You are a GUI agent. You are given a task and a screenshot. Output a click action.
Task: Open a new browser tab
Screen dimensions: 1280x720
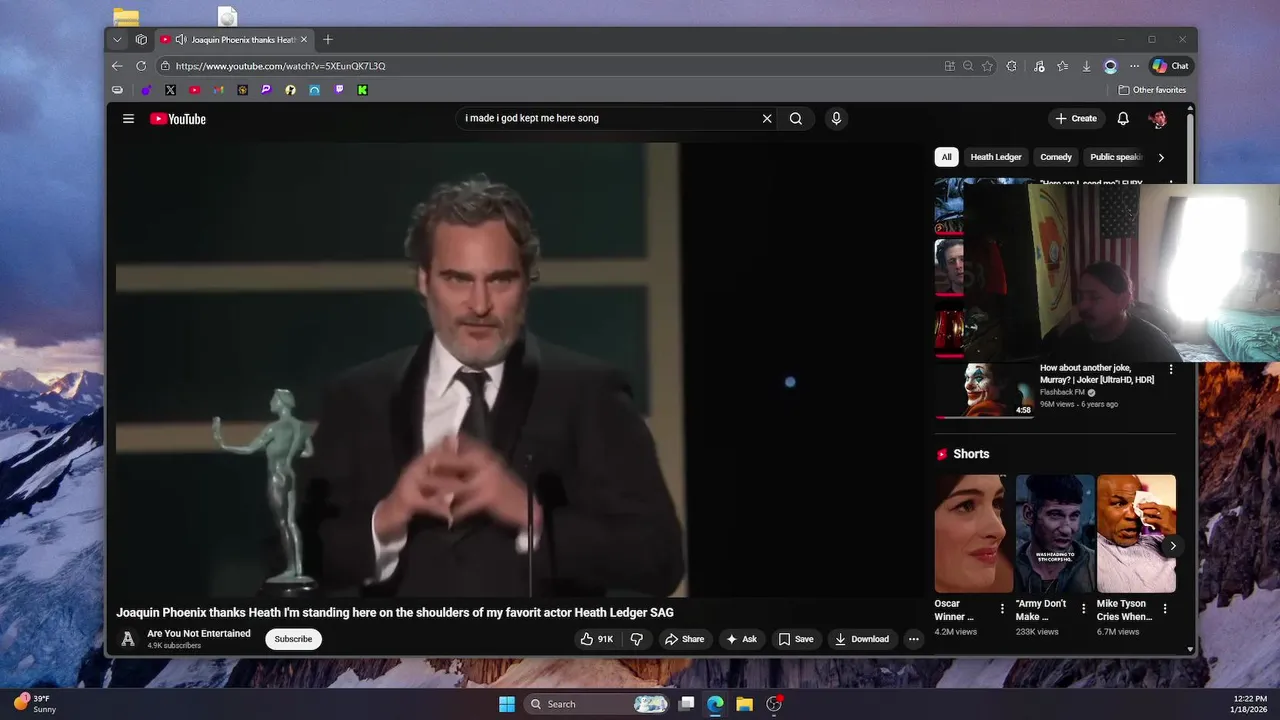pos(328,40)
